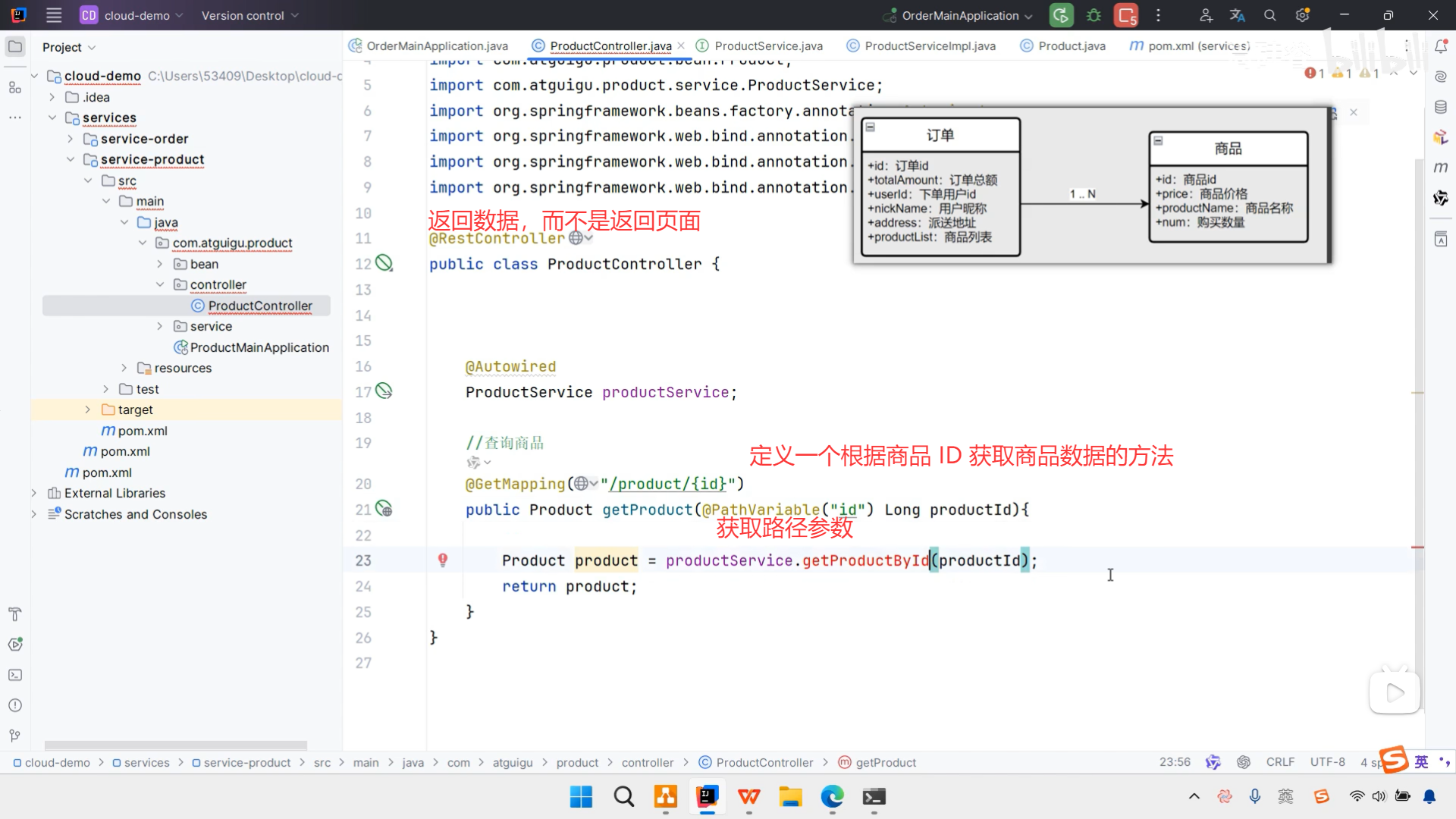
Task: Expand the service-order module folder
Action: pos(71,139)
